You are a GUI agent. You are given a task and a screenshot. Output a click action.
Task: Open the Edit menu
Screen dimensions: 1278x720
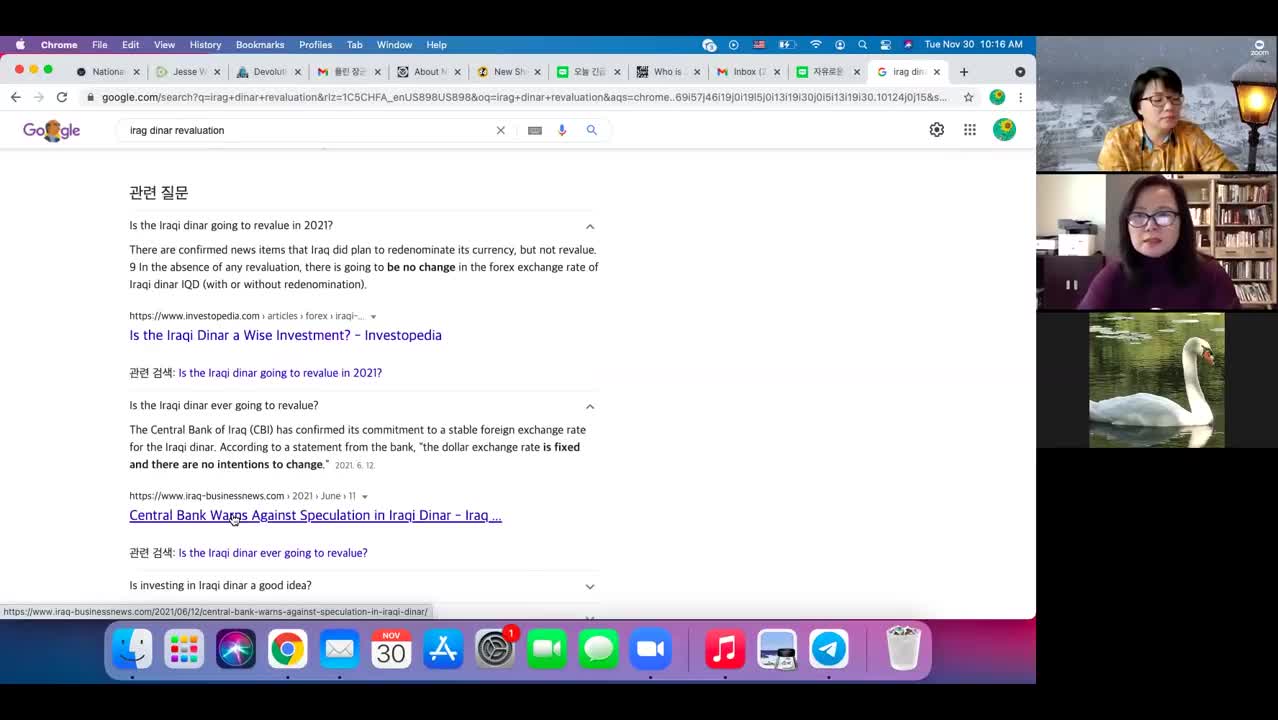point(131,45)
